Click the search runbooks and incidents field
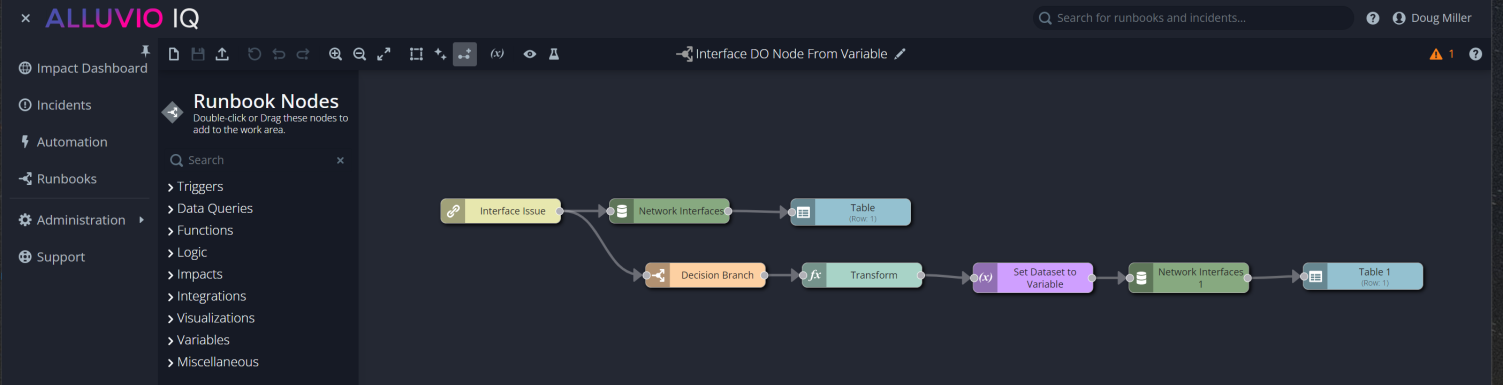This screenshot has width=1503, height=385. (x=1193, y=18)
